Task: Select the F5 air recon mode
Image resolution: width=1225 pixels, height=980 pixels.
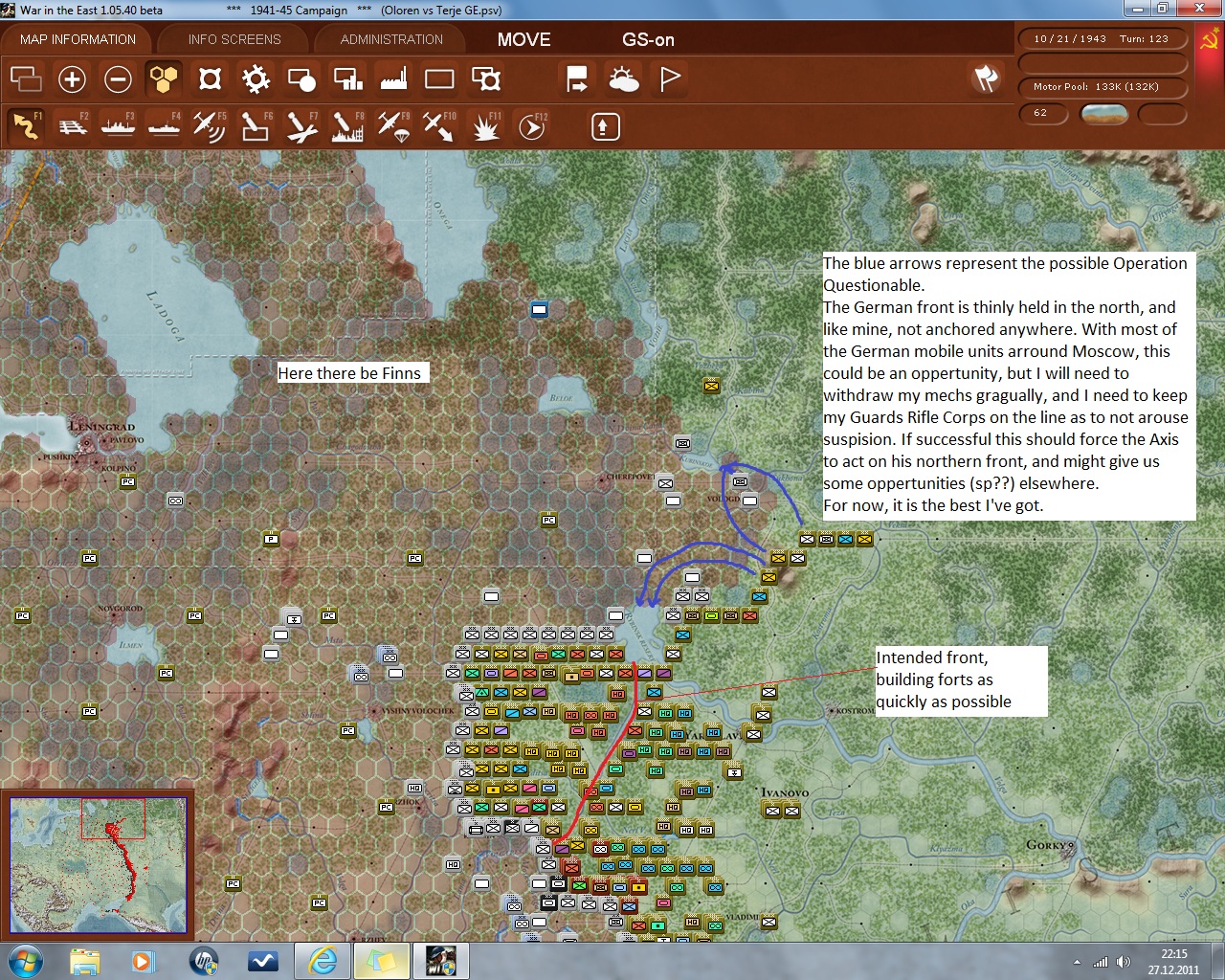Action: (210, 126)
